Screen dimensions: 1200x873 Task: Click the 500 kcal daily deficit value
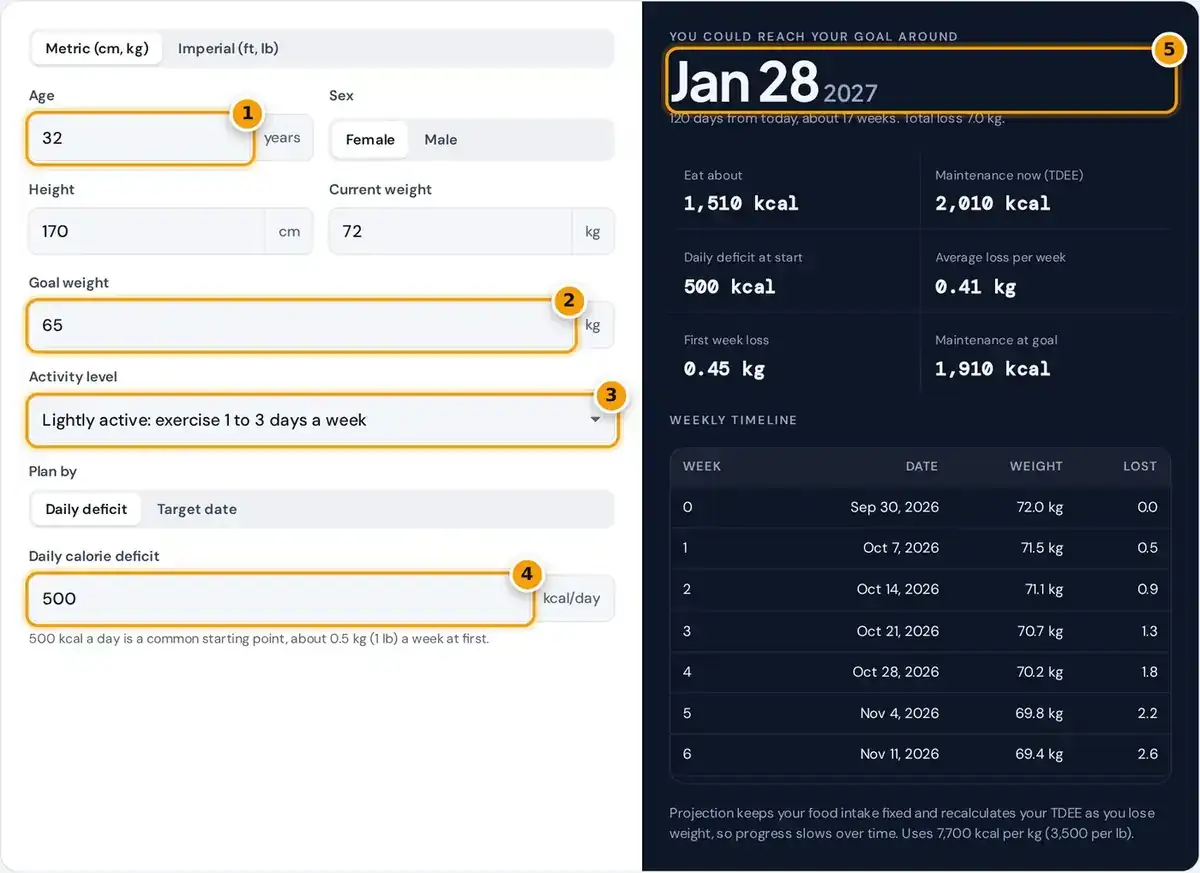pos(729,287)
